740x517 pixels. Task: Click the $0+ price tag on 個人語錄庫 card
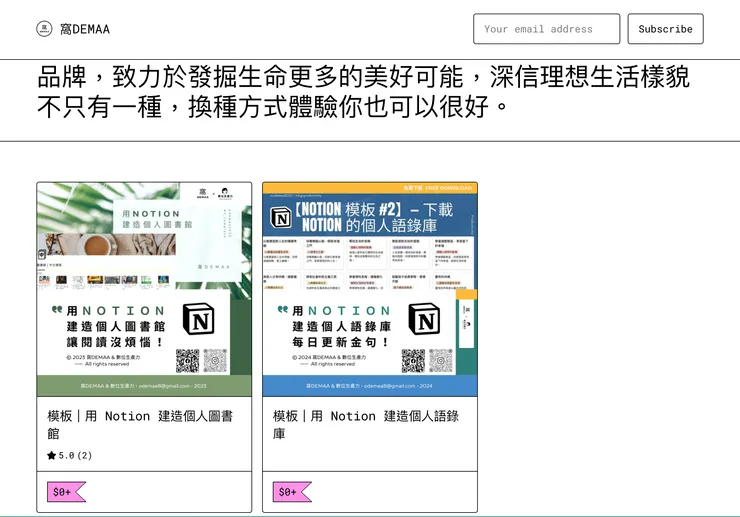(x=292, y=492)
